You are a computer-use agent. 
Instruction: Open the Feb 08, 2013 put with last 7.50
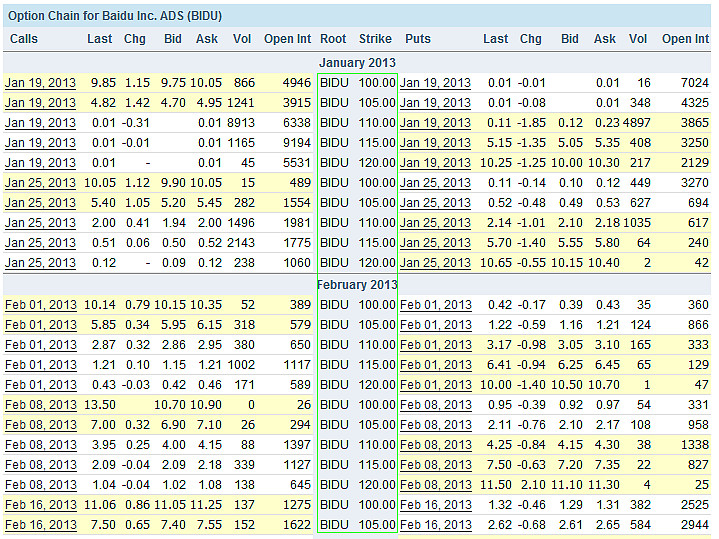tap(436, 465)
